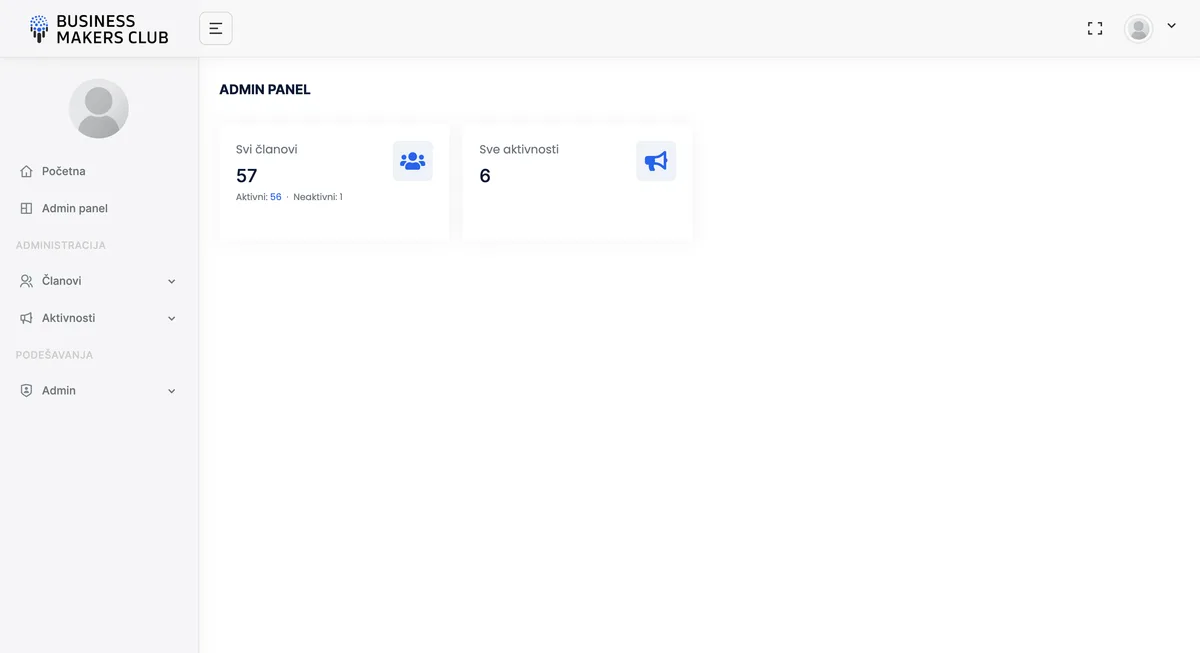Click the megaphone icon beside Aktivnosti in the sidebar
This screenshot has width=1200, height=653.
[x=27, y=318]
